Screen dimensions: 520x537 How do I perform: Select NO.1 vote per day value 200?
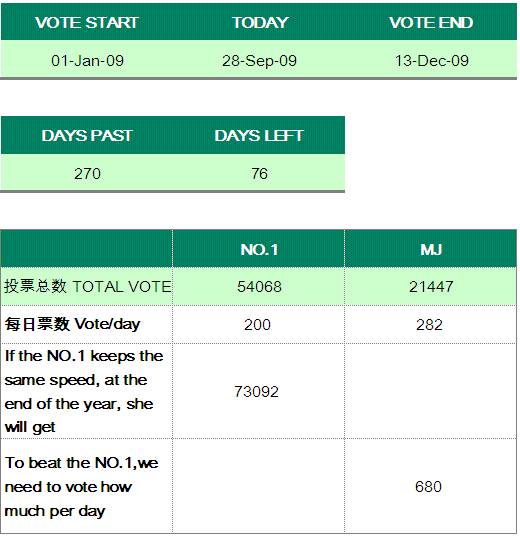(x=259, y=324)
